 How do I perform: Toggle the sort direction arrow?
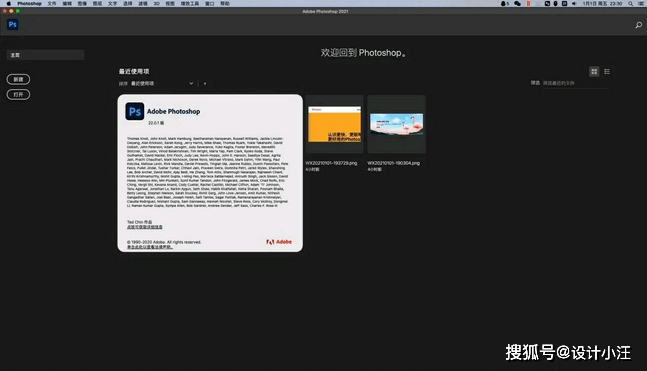coord(205,83)
